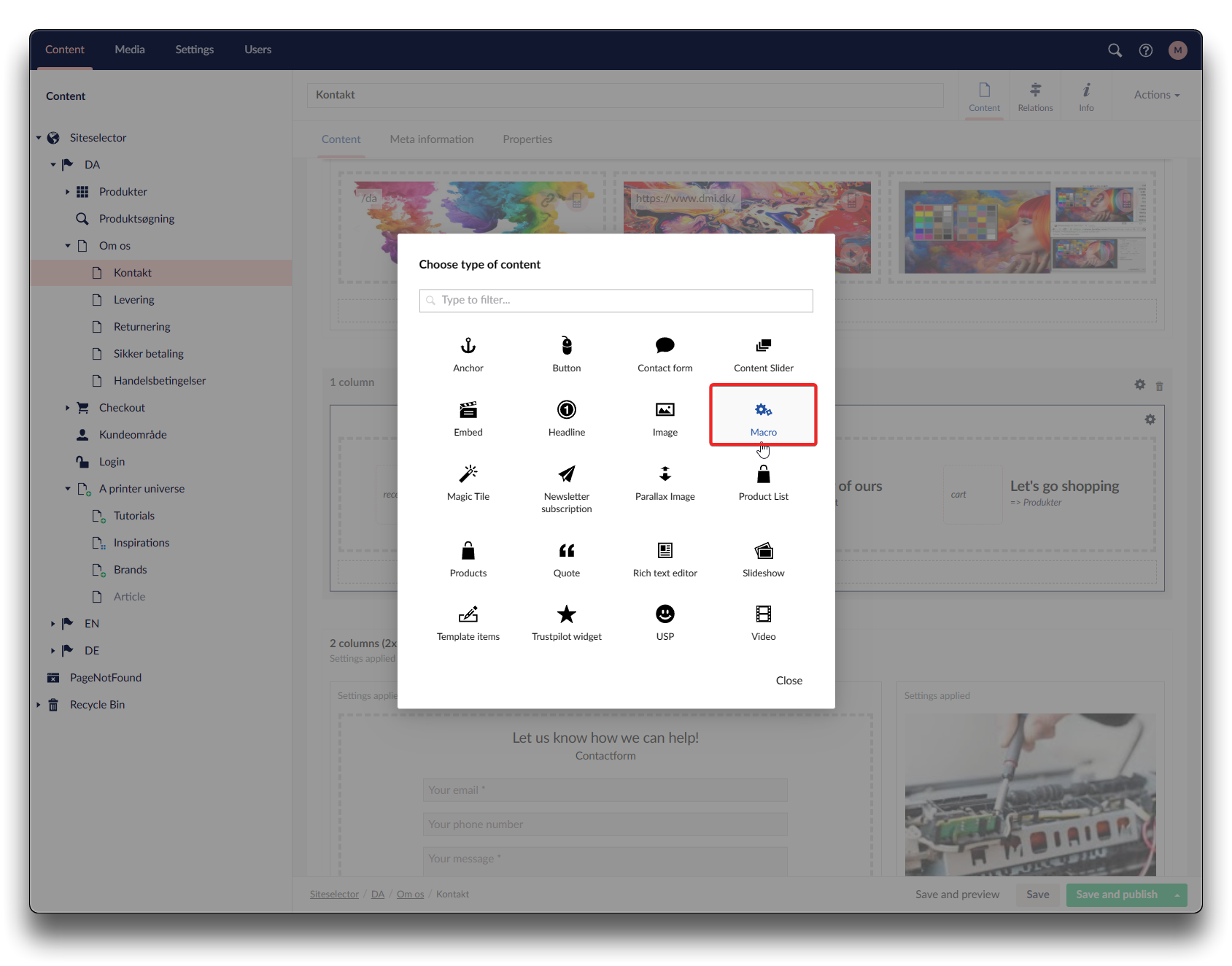Open search using the magnifier icon
The image size is (1232, 966).
pos(1115,50)
